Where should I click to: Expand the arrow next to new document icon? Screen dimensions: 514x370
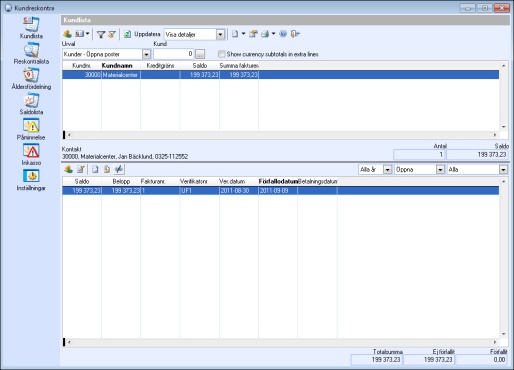[x=243, y=34]
